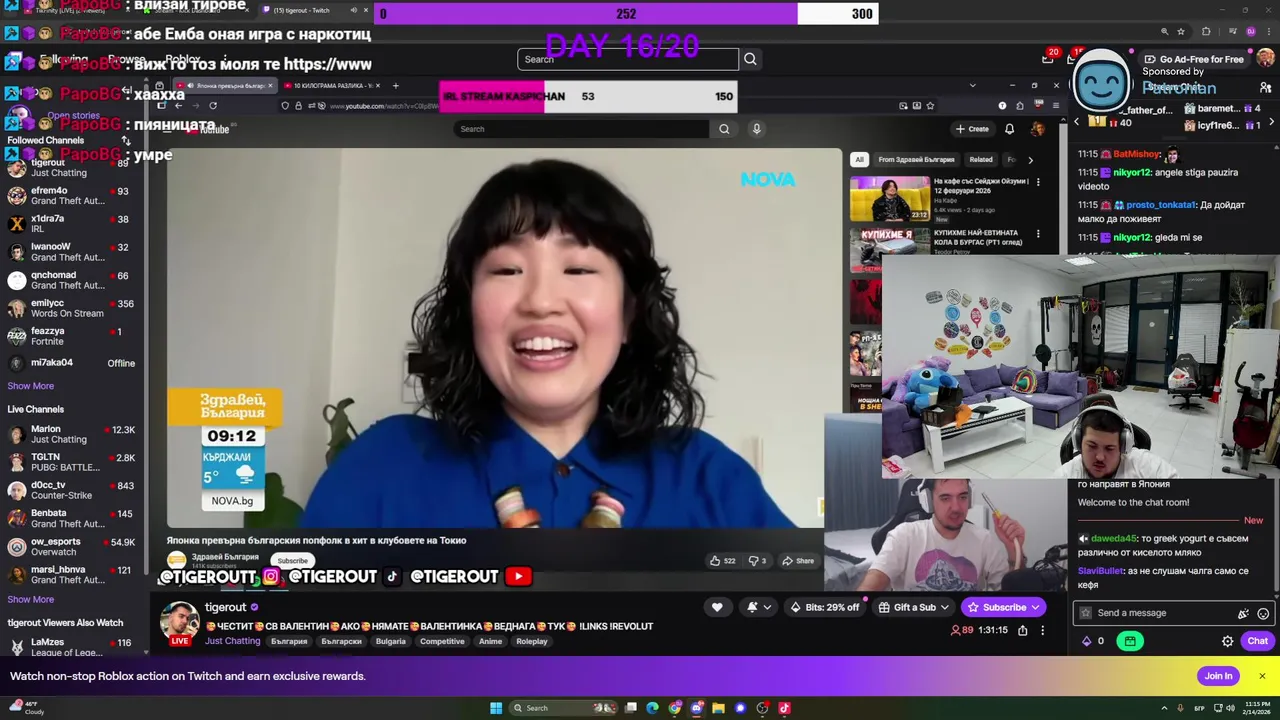Click YouTube voice search microphone icon
Image resolution: width=1280 pixels, height=720 pixels.
coord(756,129)
